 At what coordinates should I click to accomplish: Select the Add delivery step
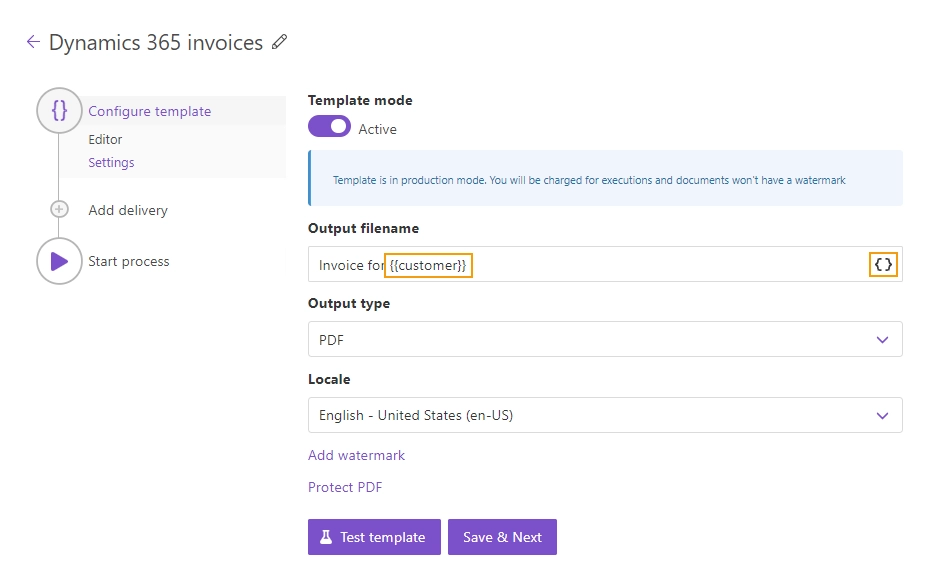(x=128, y=210)
